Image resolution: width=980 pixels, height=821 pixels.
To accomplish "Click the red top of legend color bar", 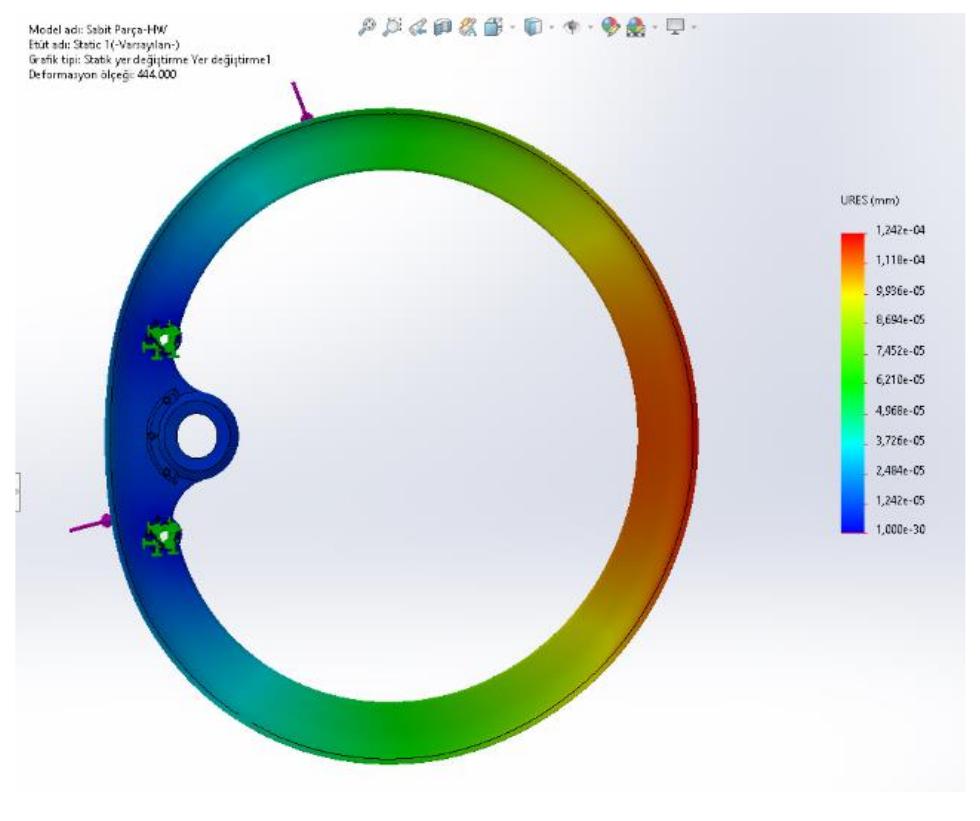I will click(853, 241).
